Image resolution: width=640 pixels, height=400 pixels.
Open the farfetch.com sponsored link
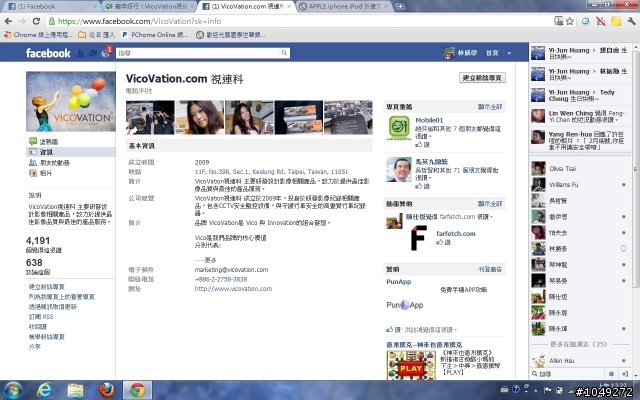click(x=456, y=233)
